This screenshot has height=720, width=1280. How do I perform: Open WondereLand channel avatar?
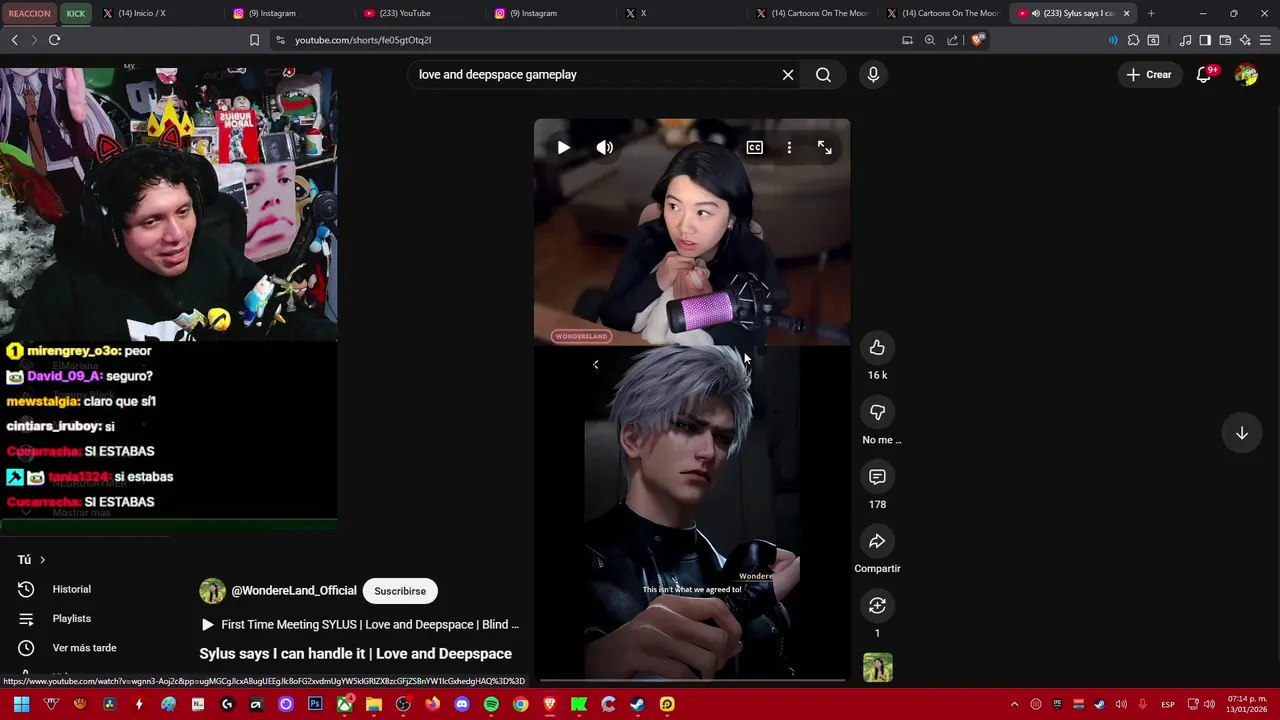coord(212,591)
